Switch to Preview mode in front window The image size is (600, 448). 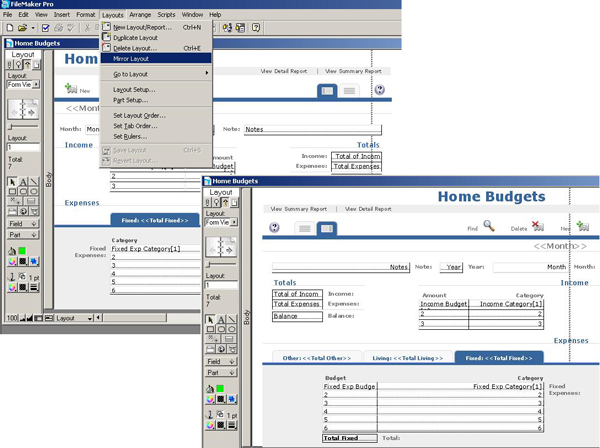tap(234, 203)
